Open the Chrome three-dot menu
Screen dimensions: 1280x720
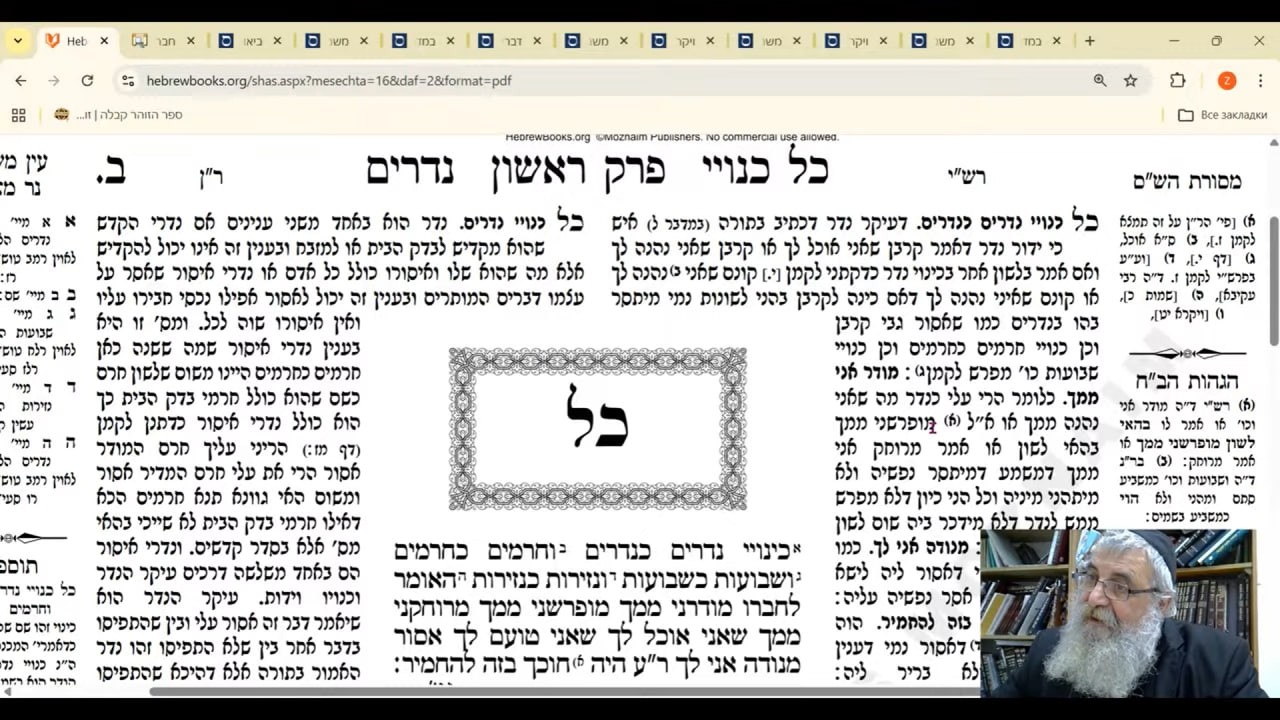[x=1259, y=80]
